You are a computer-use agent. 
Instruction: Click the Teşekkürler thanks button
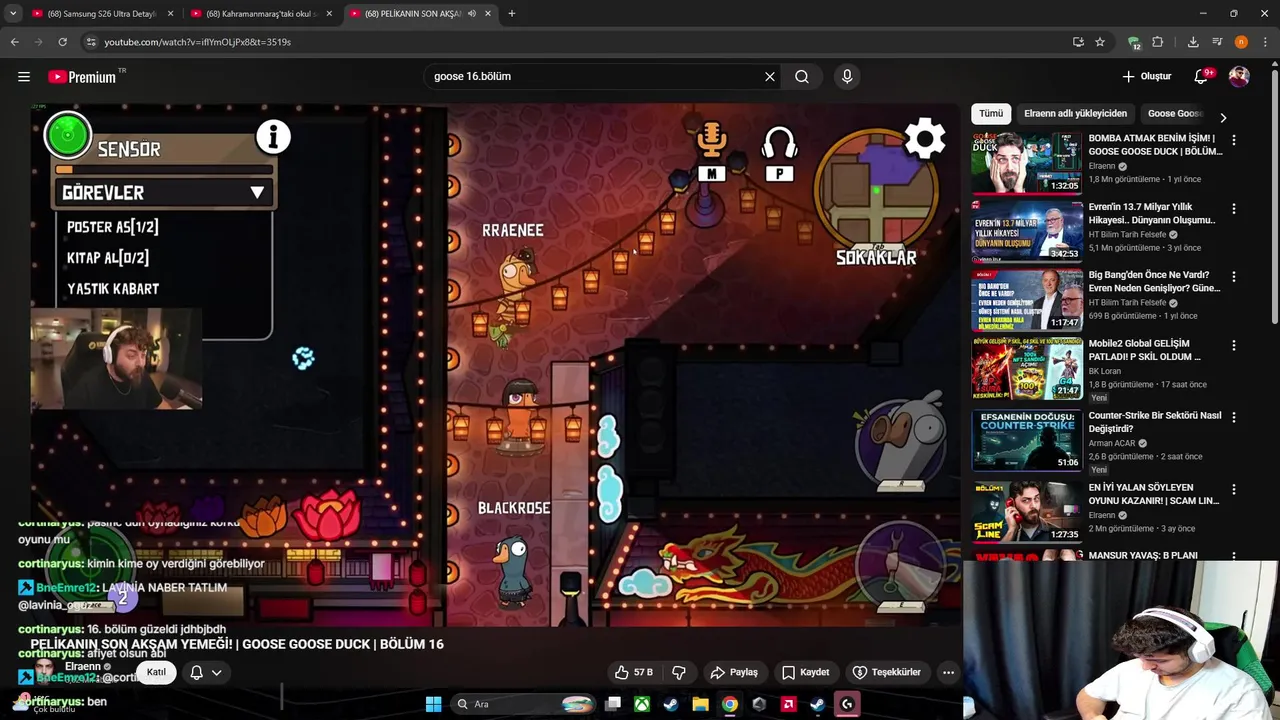pos(887,672)
